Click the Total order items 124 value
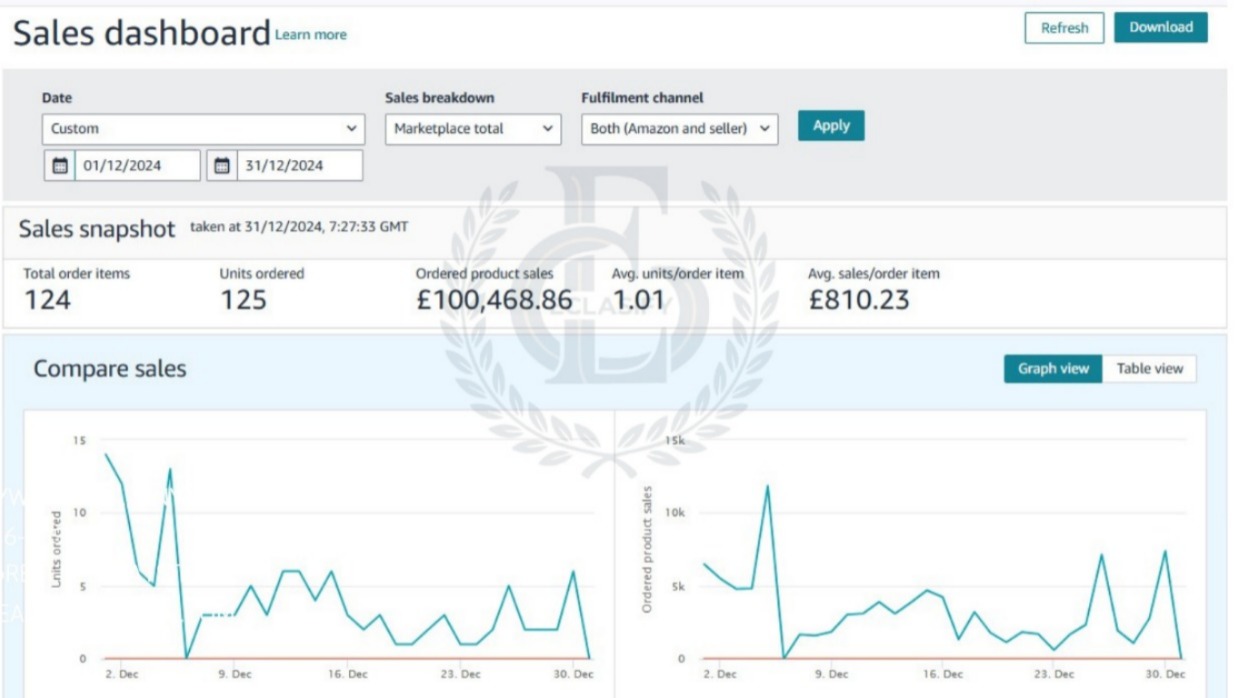This screenshot has height=698, width=1238. tap(47, 300)
